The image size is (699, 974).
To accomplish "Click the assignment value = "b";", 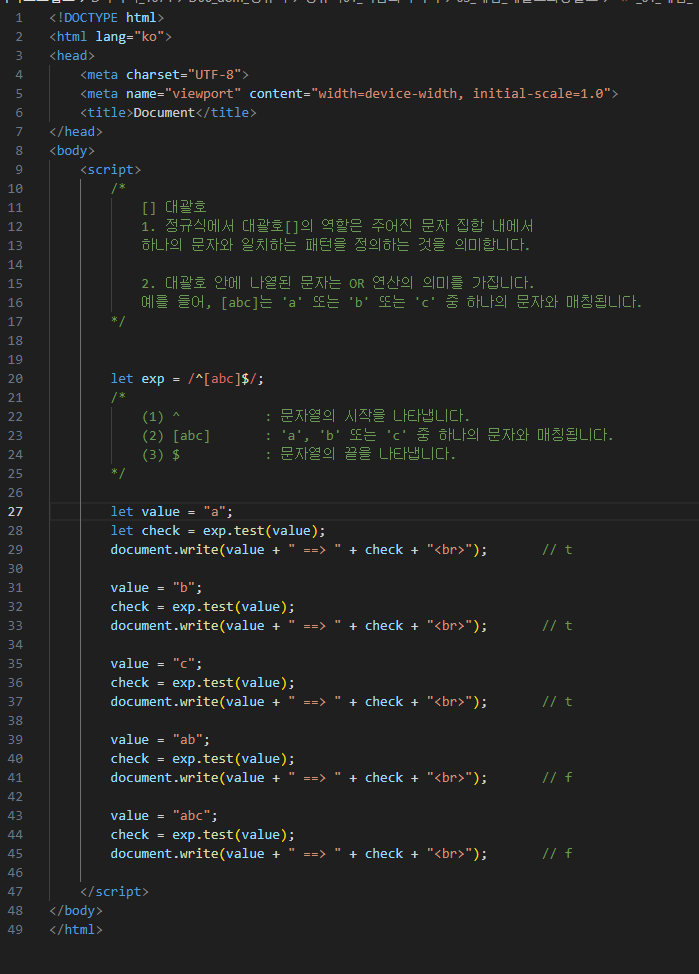I will [x=157, y=588].
